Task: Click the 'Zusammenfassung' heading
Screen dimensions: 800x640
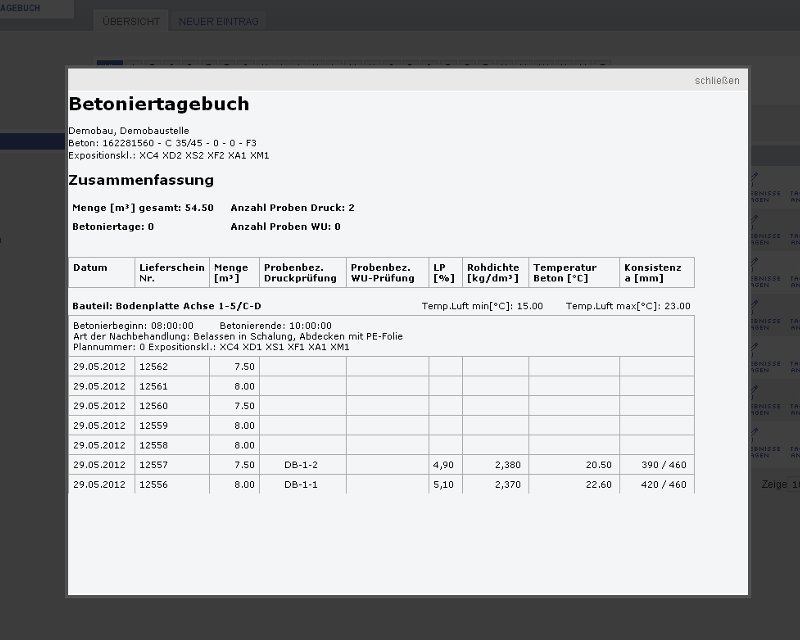Action: point(141,180)
